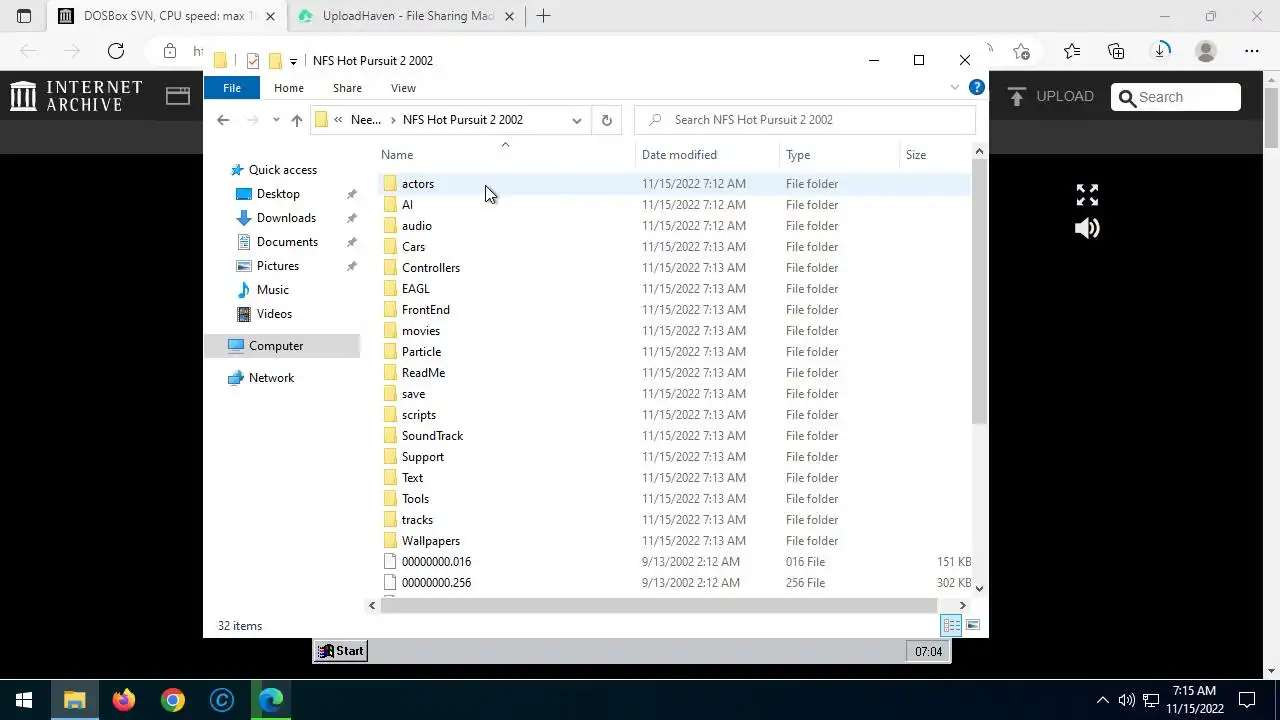Open Downloads in navigation pane
1280x720 pixels.
(286, 218)
